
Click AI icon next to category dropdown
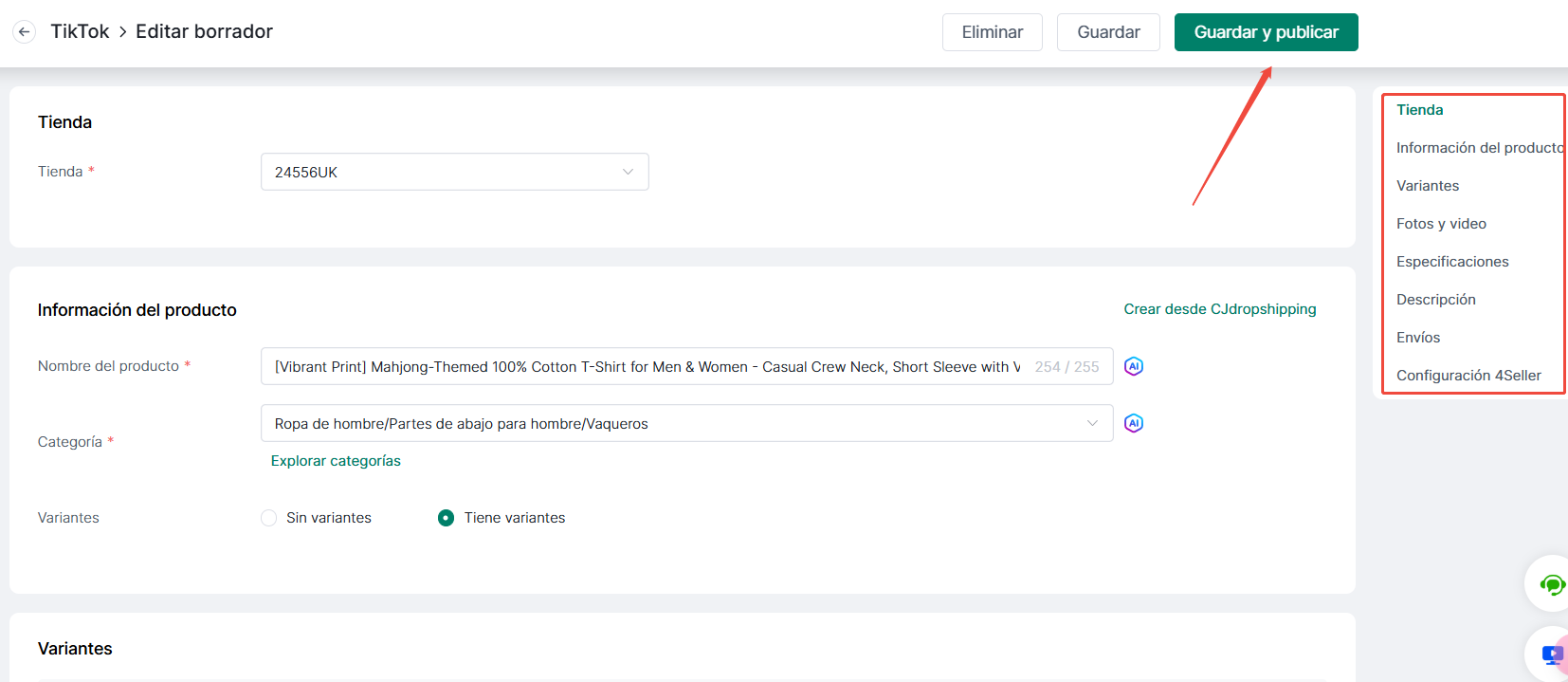point(1133,423)
